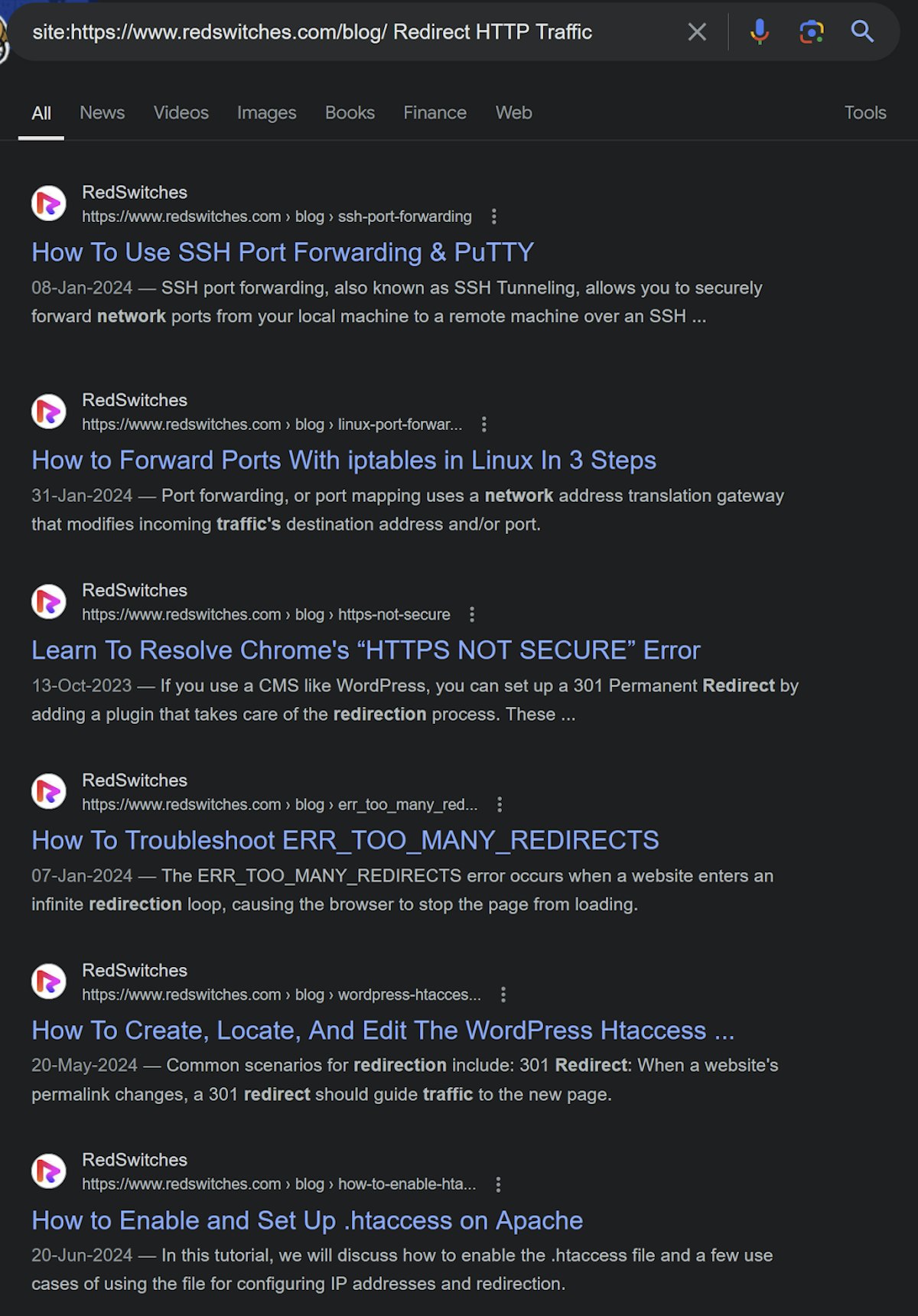Switch to the Images tab
This screenshot has height=1316, width=918.
[266, 112]
